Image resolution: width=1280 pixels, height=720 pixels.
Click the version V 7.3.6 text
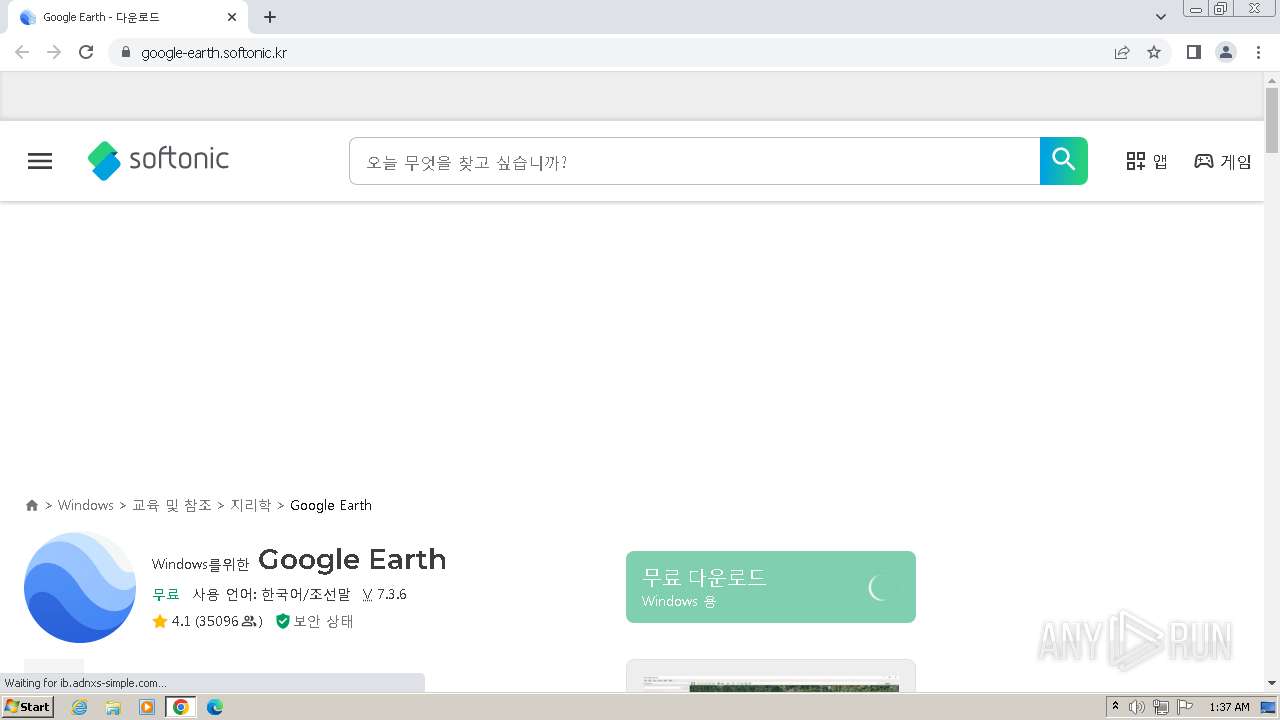385,594
